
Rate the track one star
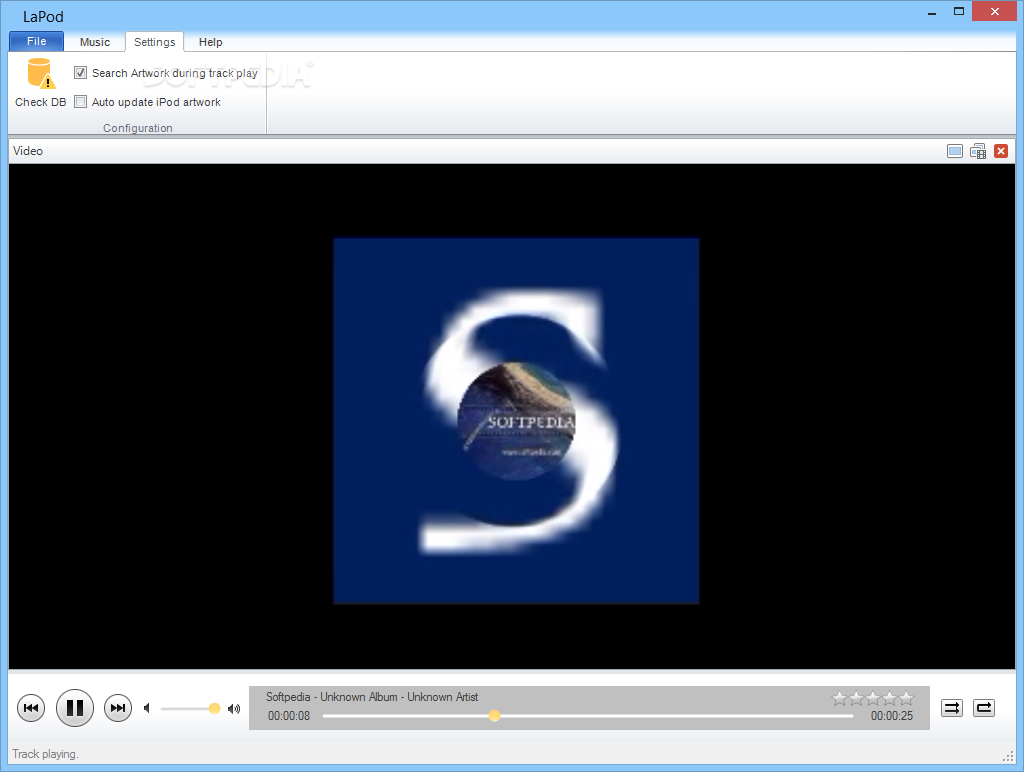pos(839,699)
